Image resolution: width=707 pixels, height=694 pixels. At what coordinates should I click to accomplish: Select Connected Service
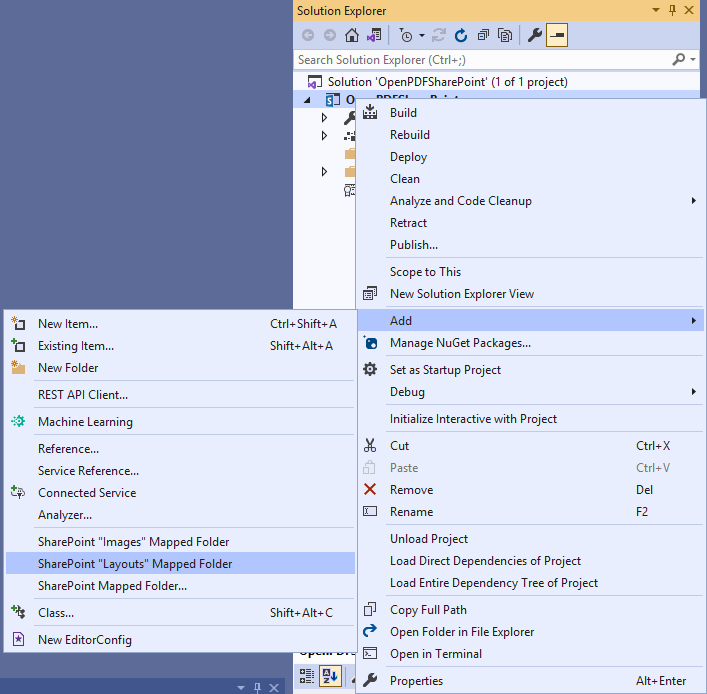click(180, 493)
